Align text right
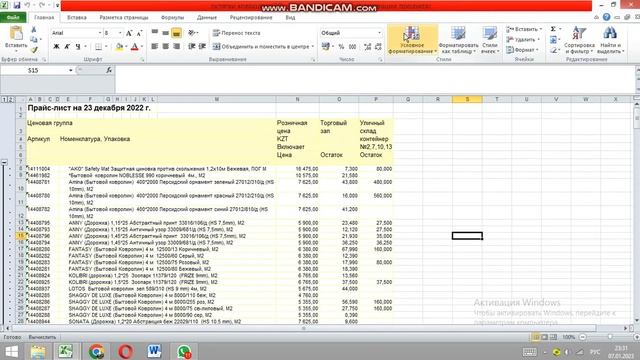Screen dimensions: 640x360 tap(176, 47)
